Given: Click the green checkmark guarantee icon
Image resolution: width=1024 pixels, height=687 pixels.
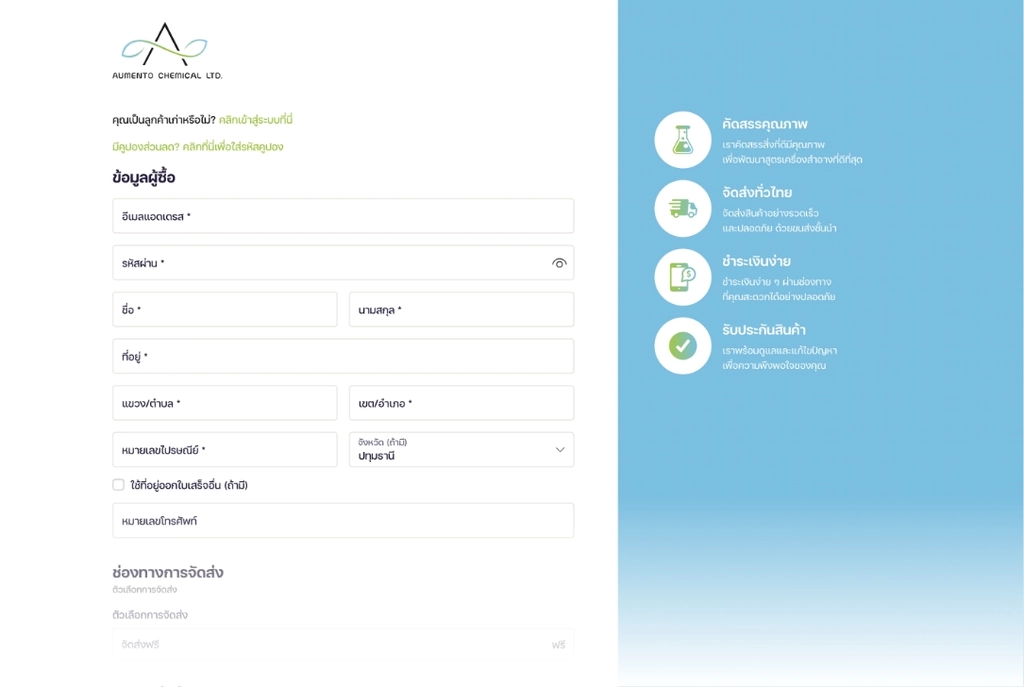Looking at the screenshot, I should [x=682, y=345].
